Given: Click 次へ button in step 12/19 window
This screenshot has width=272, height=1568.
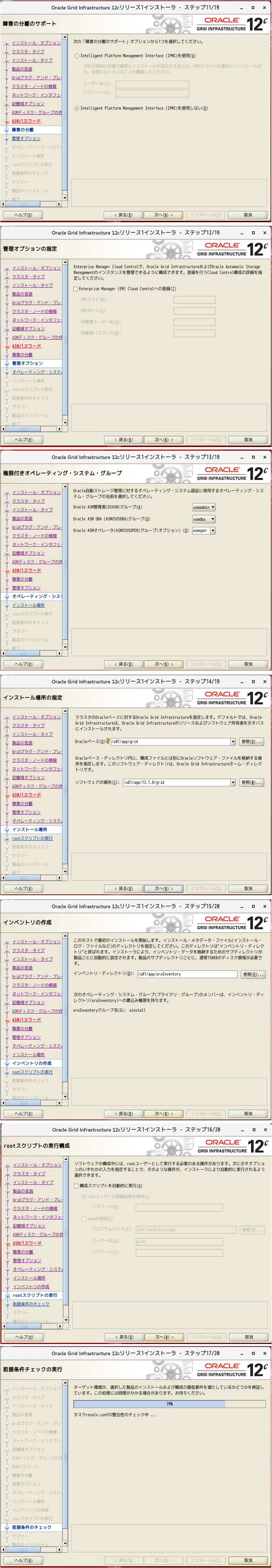Looking at the screenshot, I should click(x=163, y=440).
